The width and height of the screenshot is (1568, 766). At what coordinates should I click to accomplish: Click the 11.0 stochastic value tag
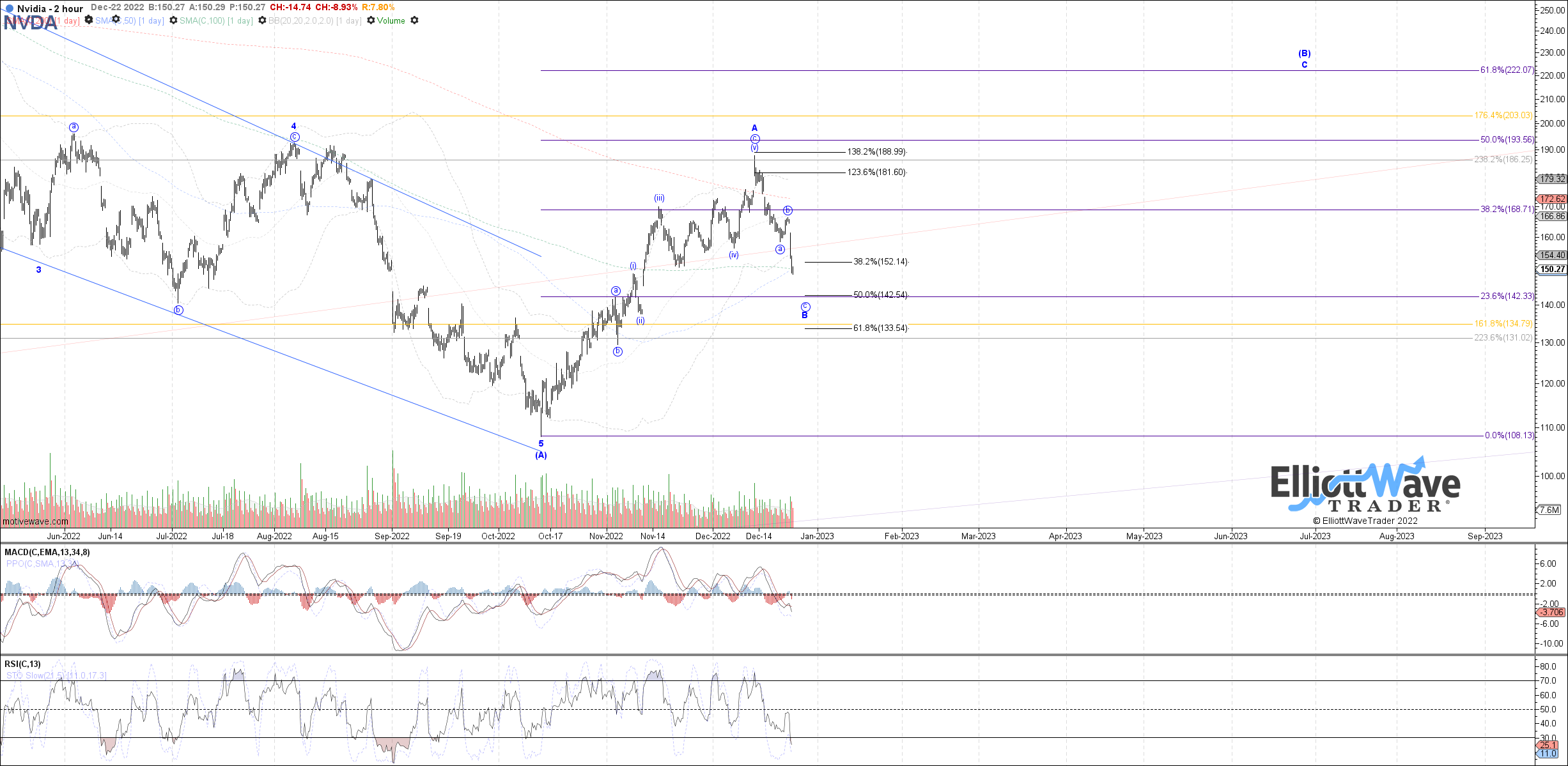[1548, 754]
